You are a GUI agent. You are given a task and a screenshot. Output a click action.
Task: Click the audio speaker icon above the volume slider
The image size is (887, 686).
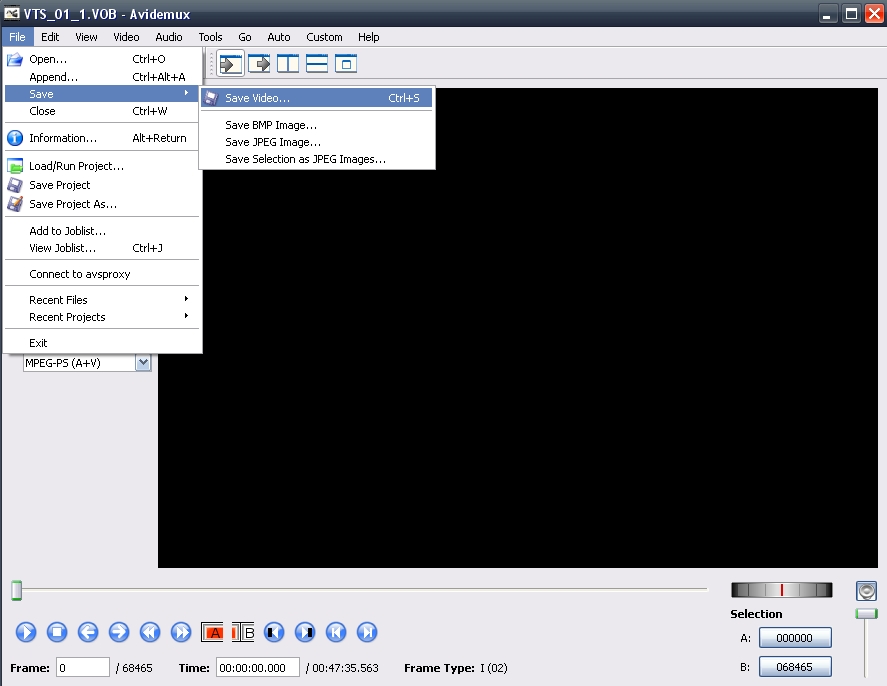pos(866,591)
